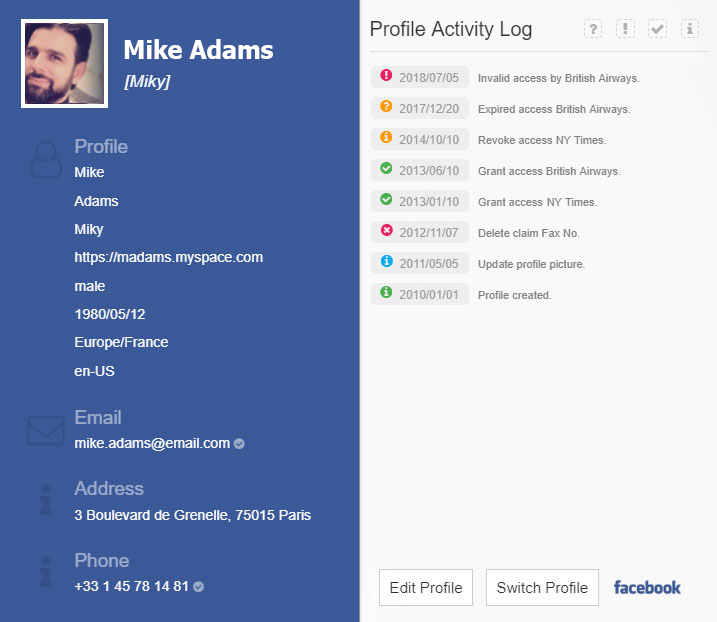Viewport: 717px width, 622px height.
Task: Open the facebook link
Action: (647, 587)
